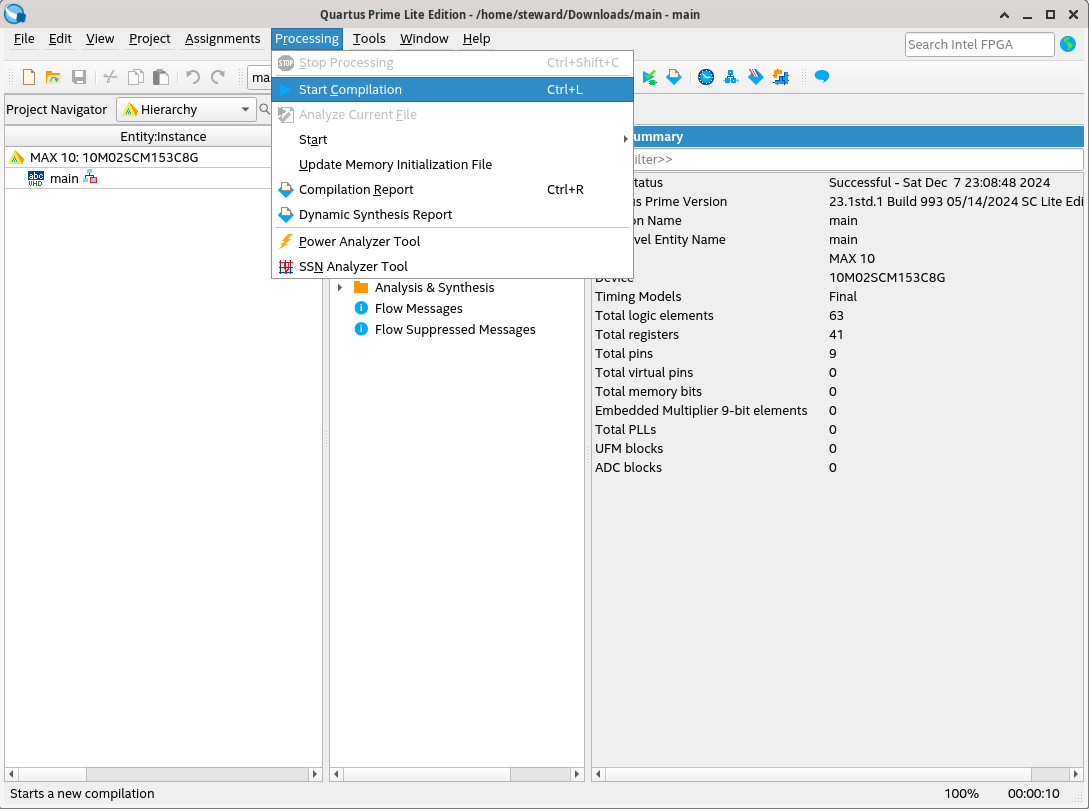
Task: Click the globe icon beside search box
Action: coord(1068,44)
